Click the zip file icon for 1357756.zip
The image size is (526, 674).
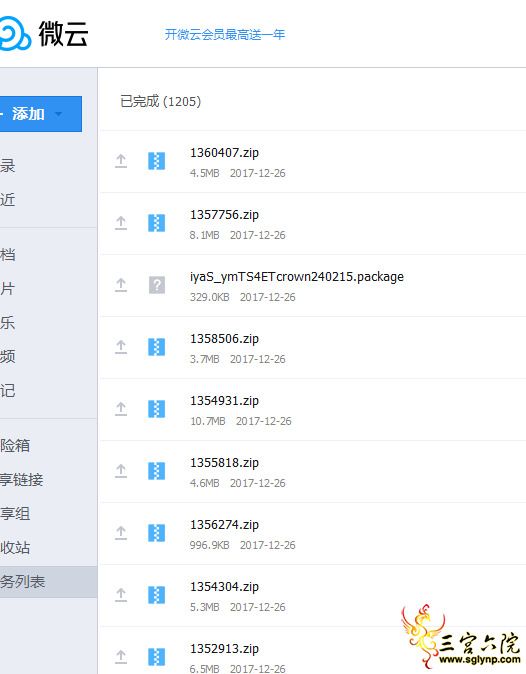(156, 223)
